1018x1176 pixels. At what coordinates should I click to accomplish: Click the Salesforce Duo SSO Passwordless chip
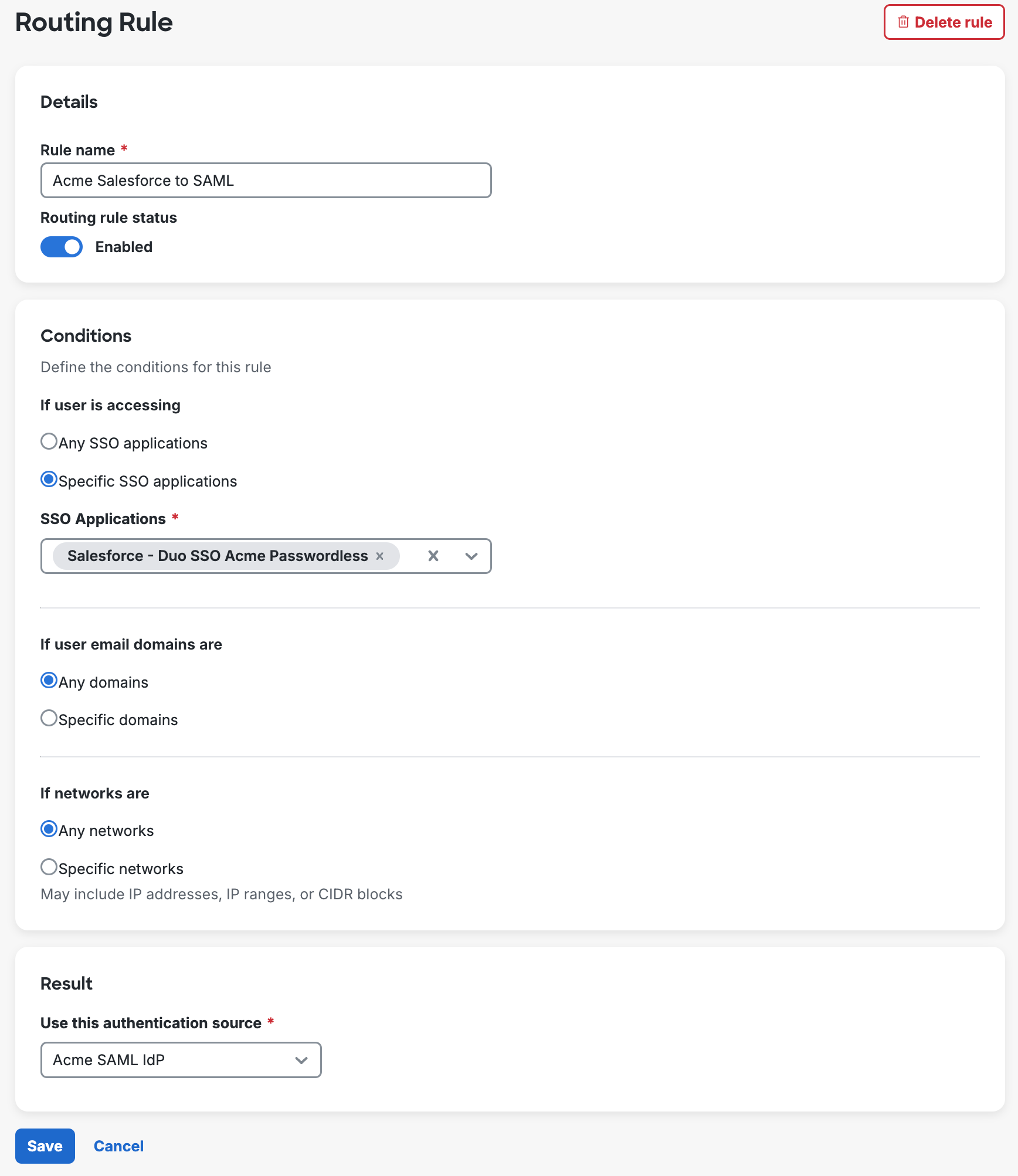pos(217,556)
